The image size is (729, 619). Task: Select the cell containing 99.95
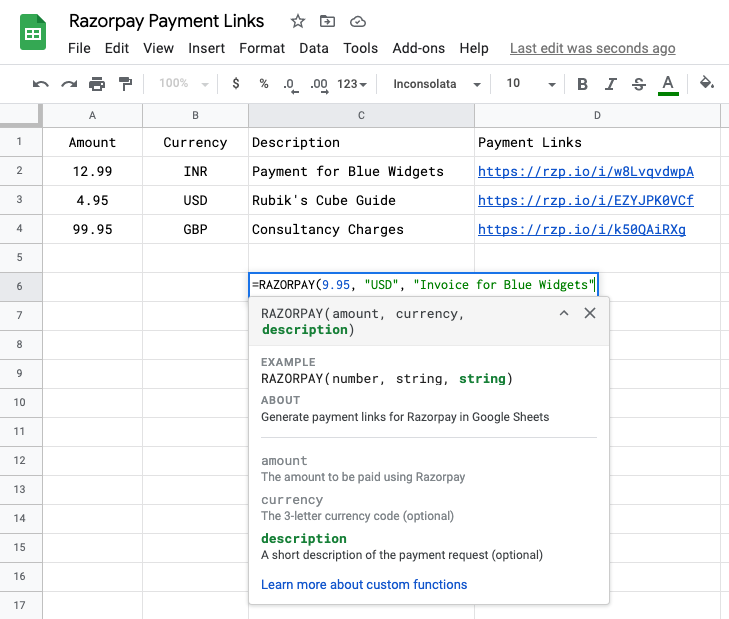tap(93, 229)
